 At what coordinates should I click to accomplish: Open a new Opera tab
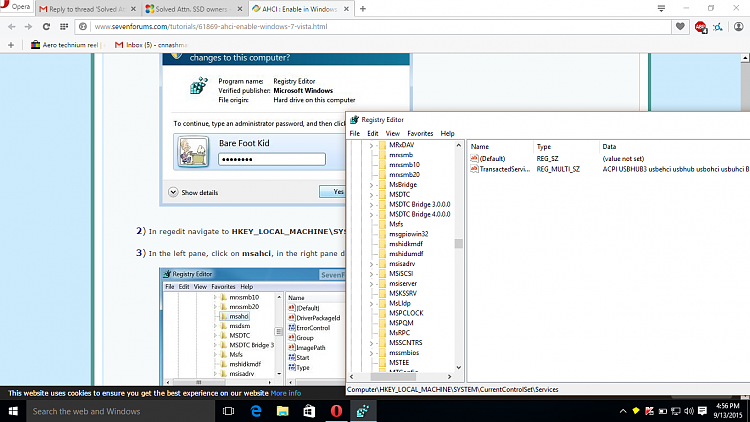click(x=363, y=9)
